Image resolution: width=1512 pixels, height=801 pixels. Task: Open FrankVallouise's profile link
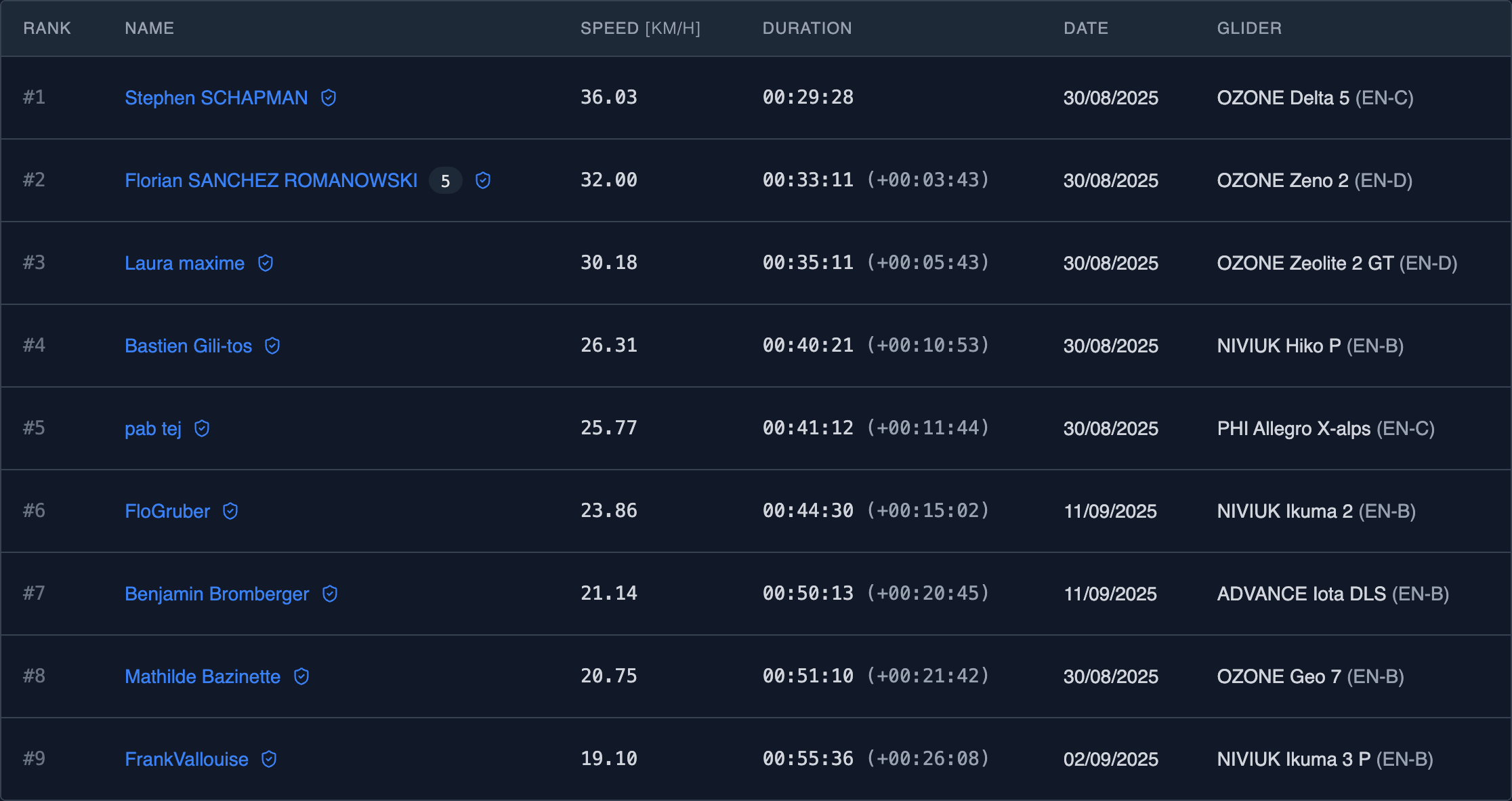click(186, 759)
